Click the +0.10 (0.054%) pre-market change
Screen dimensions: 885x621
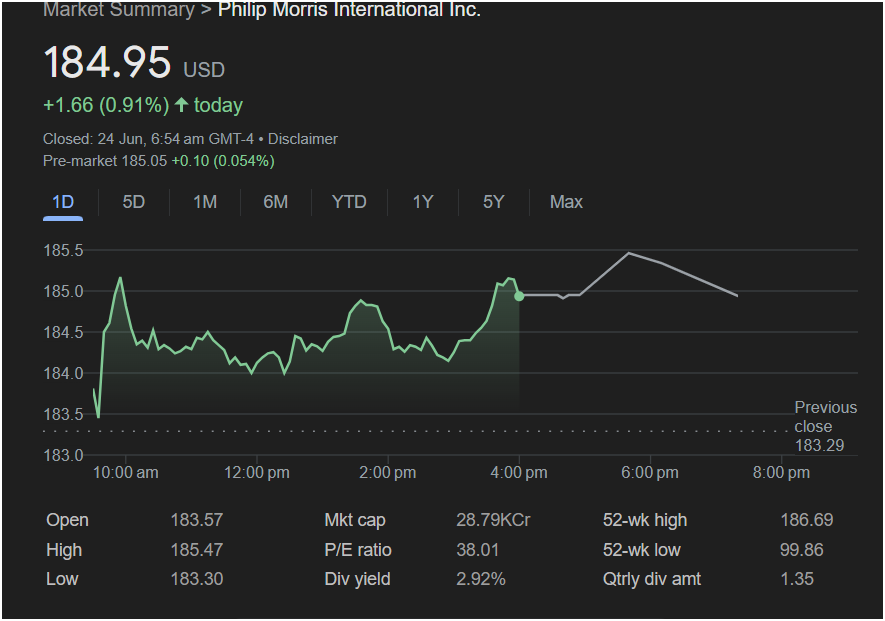coord(223,161)
